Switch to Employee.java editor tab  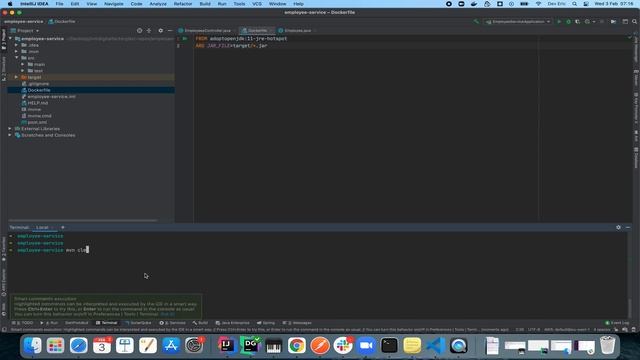297,31
